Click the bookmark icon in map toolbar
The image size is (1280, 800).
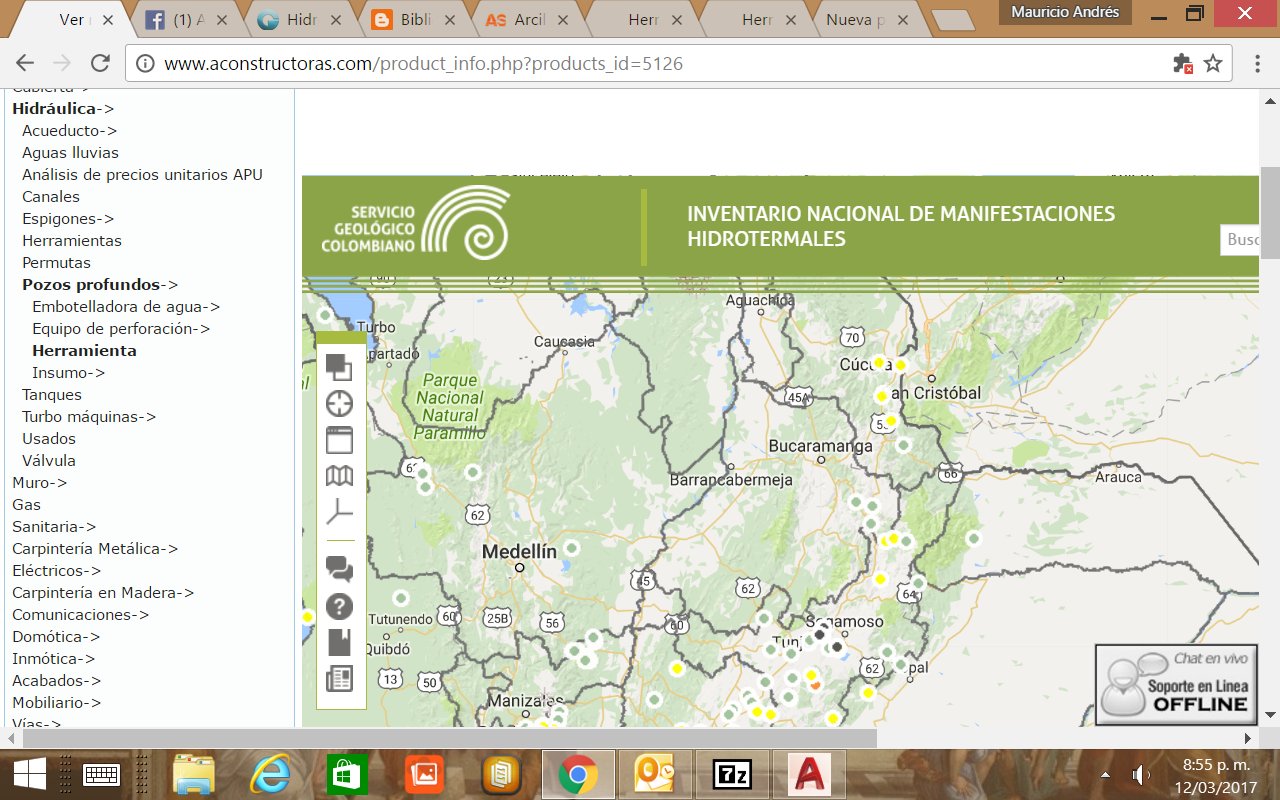(x=340, y=642)
